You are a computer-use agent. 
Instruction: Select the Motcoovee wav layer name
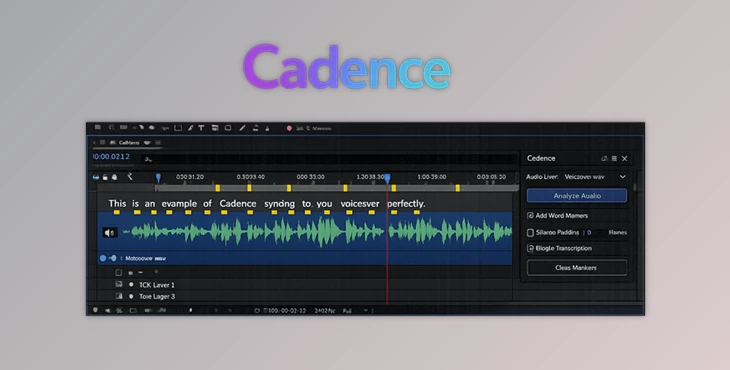(145, 258)
